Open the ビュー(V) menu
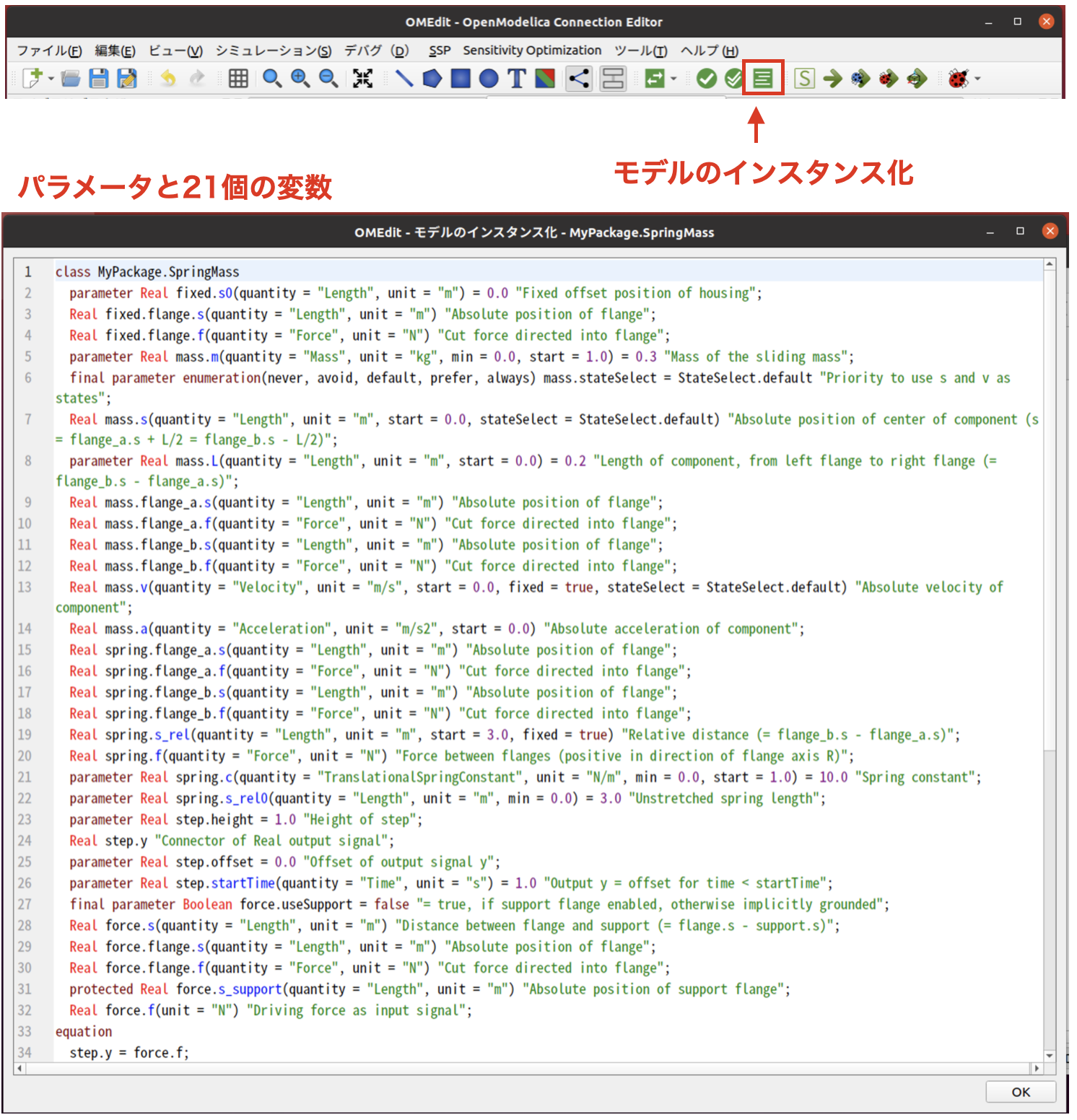 coord(175,51)
